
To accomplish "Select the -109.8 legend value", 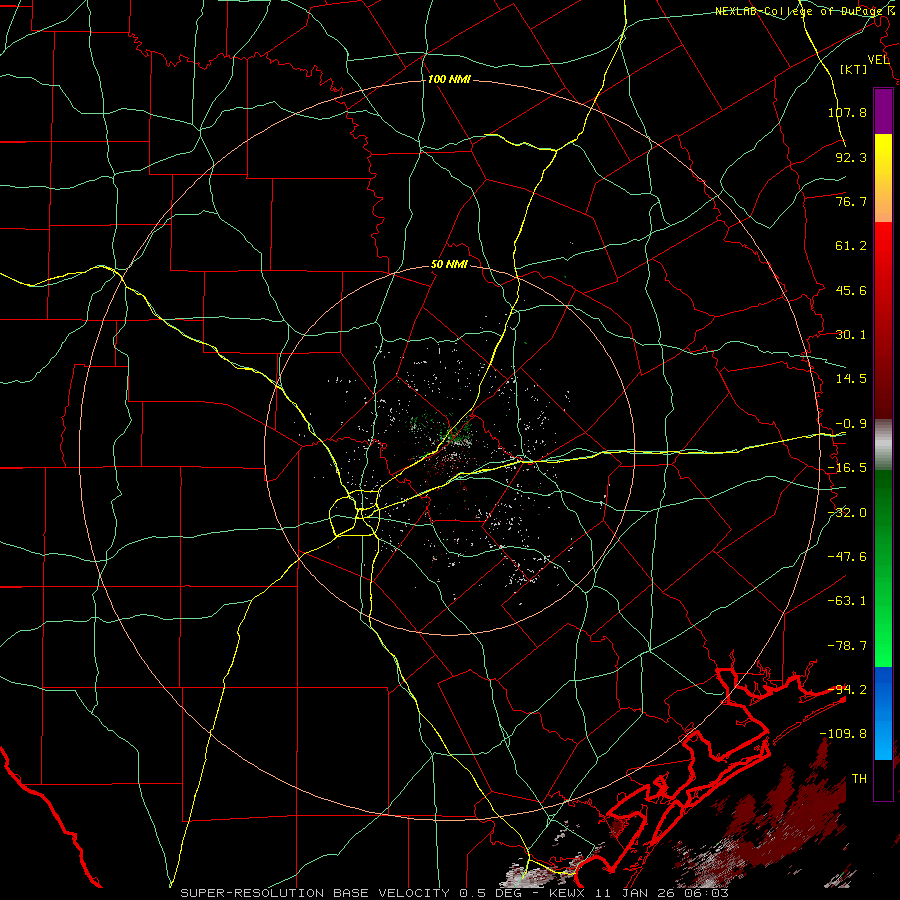I will pyautogui.click(x=843, y=734).
